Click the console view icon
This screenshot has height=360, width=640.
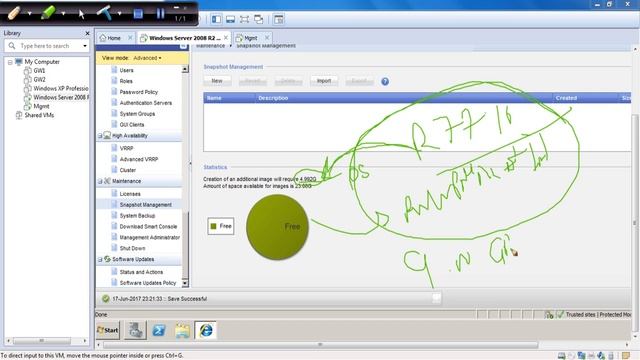pos(279,19)
